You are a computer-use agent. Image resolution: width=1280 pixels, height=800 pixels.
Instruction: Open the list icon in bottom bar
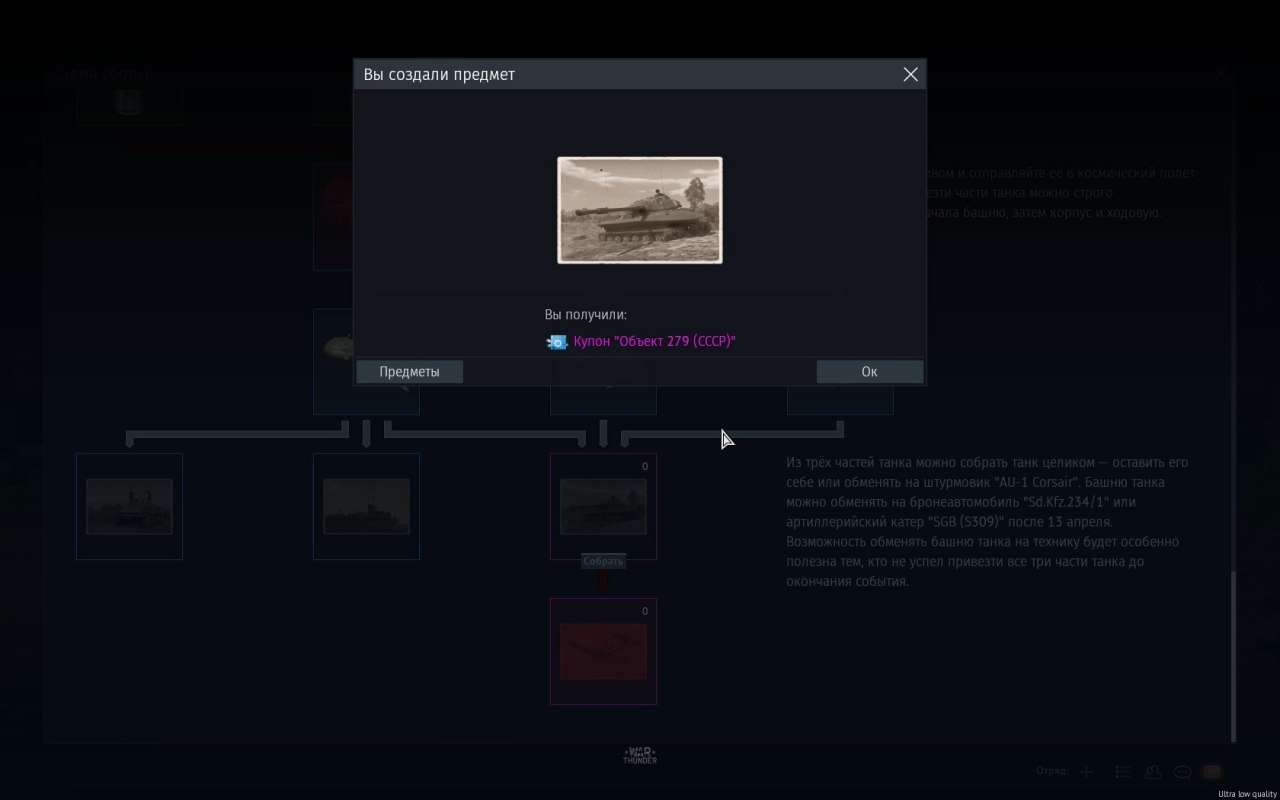point(1123,772)
